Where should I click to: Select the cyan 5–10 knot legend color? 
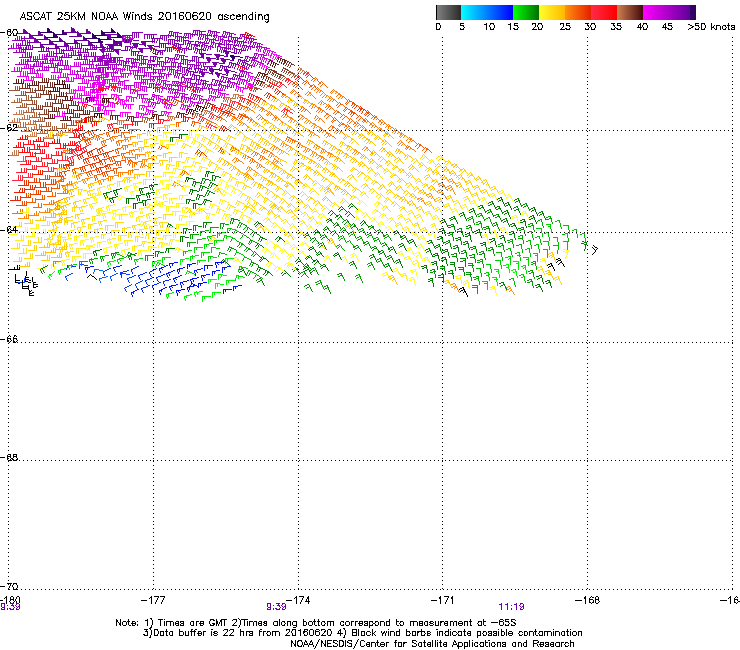(474, 12)
